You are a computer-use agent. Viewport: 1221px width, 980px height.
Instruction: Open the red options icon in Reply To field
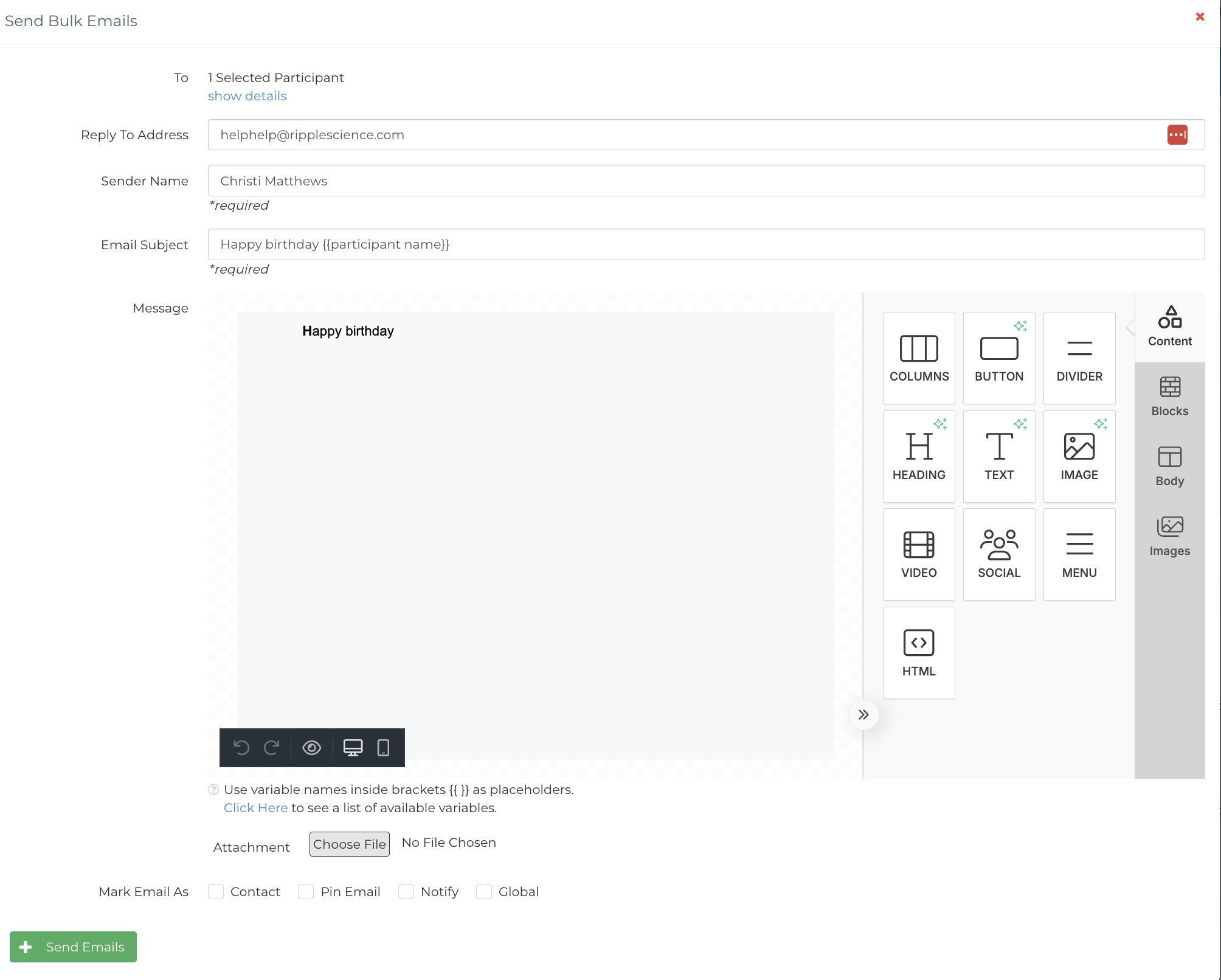tap(1177, 135)
